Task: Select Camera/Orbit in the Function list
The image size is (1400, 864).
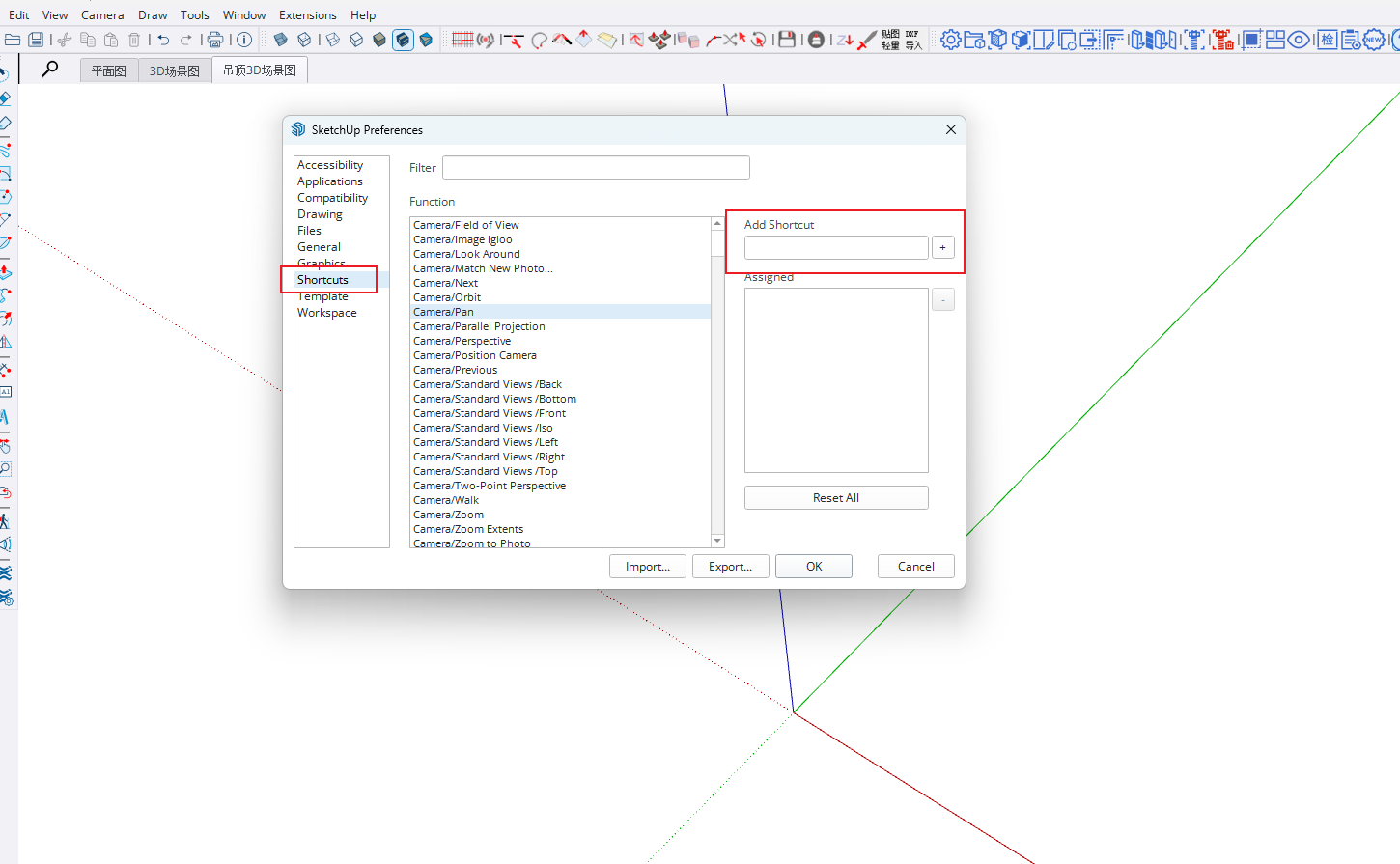Action: pyautogui.click(x=447, y=297)
